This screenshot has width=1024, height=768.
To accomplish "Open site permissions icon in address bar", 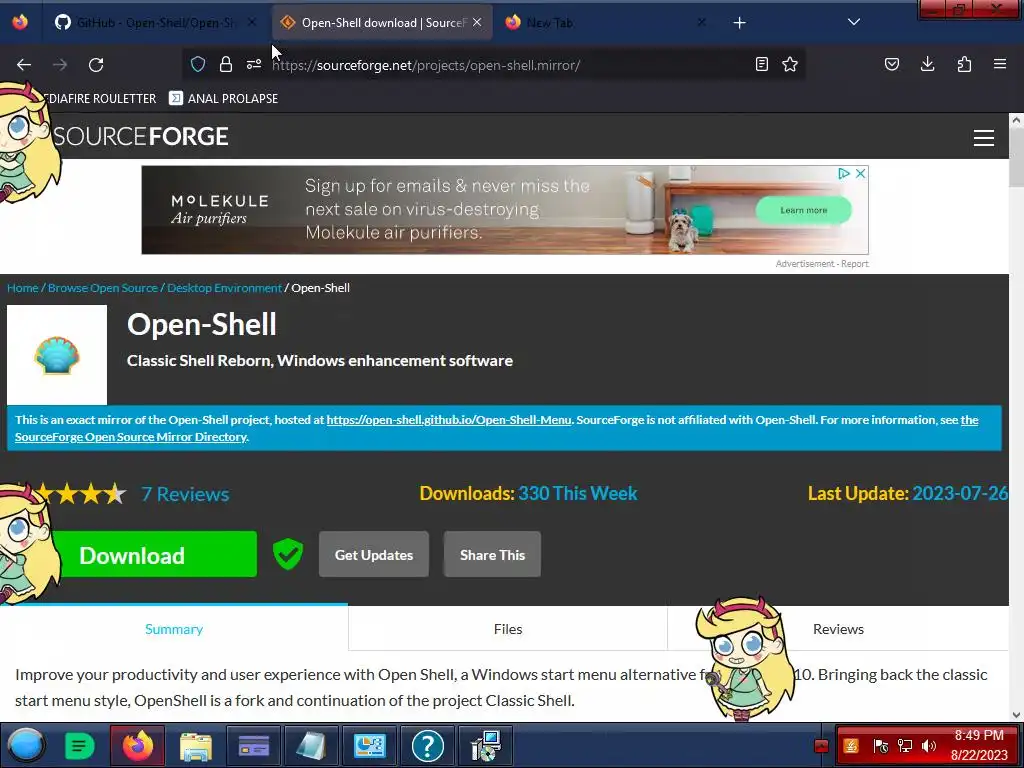I will click(254, 64).
